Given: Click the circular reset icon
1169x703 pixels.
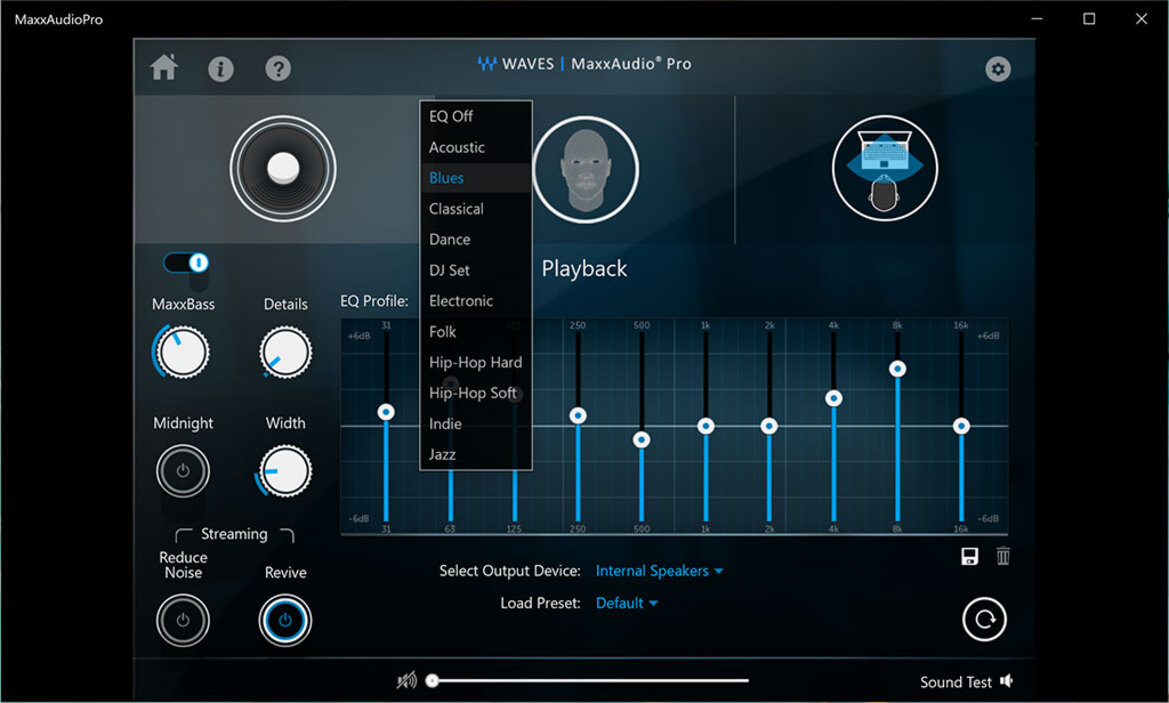Looking at the screenshot, I should 984,619.
